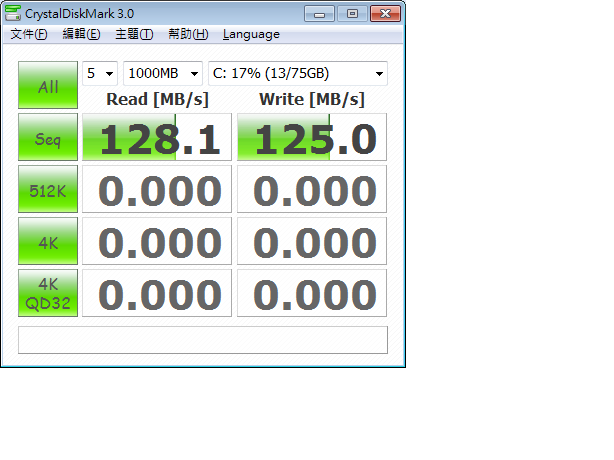Select the Seq read result 128.1
This screenshot has width=614, height=460.
point(157,137)
